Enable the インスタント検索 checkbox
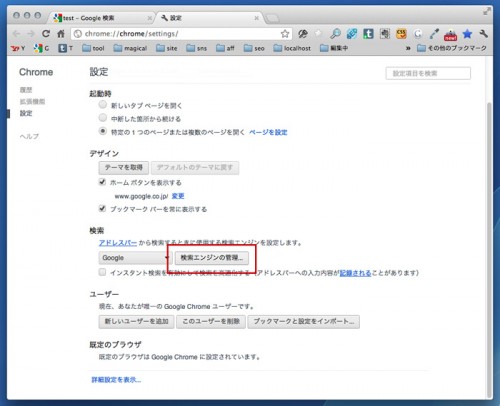500x406 pixels. [x=102, y=272]
